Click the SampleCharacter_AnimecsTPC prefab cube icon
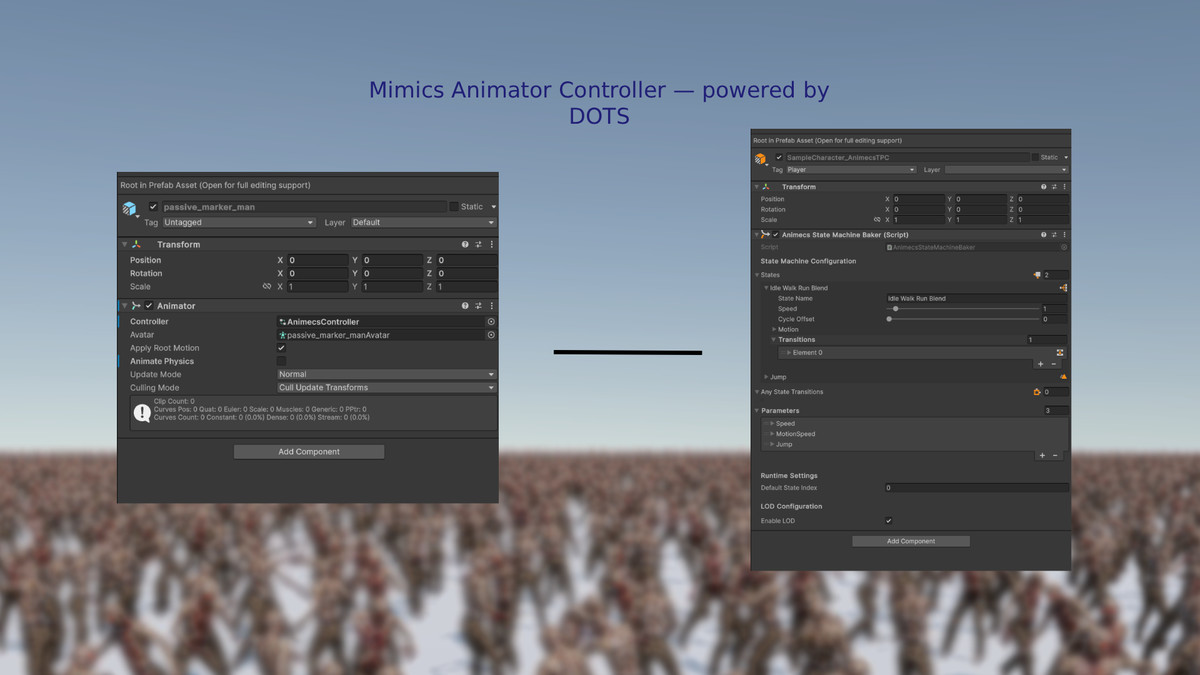 tap(761, 158)
